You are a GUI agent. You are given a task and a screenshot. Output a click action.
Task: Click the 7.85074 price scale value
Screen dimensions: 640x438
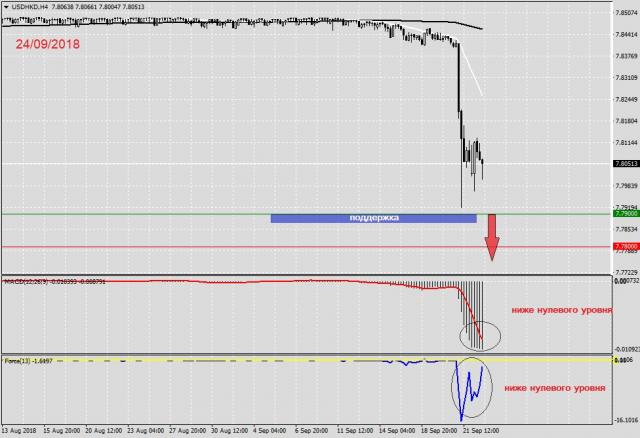(x=626, y=13)
